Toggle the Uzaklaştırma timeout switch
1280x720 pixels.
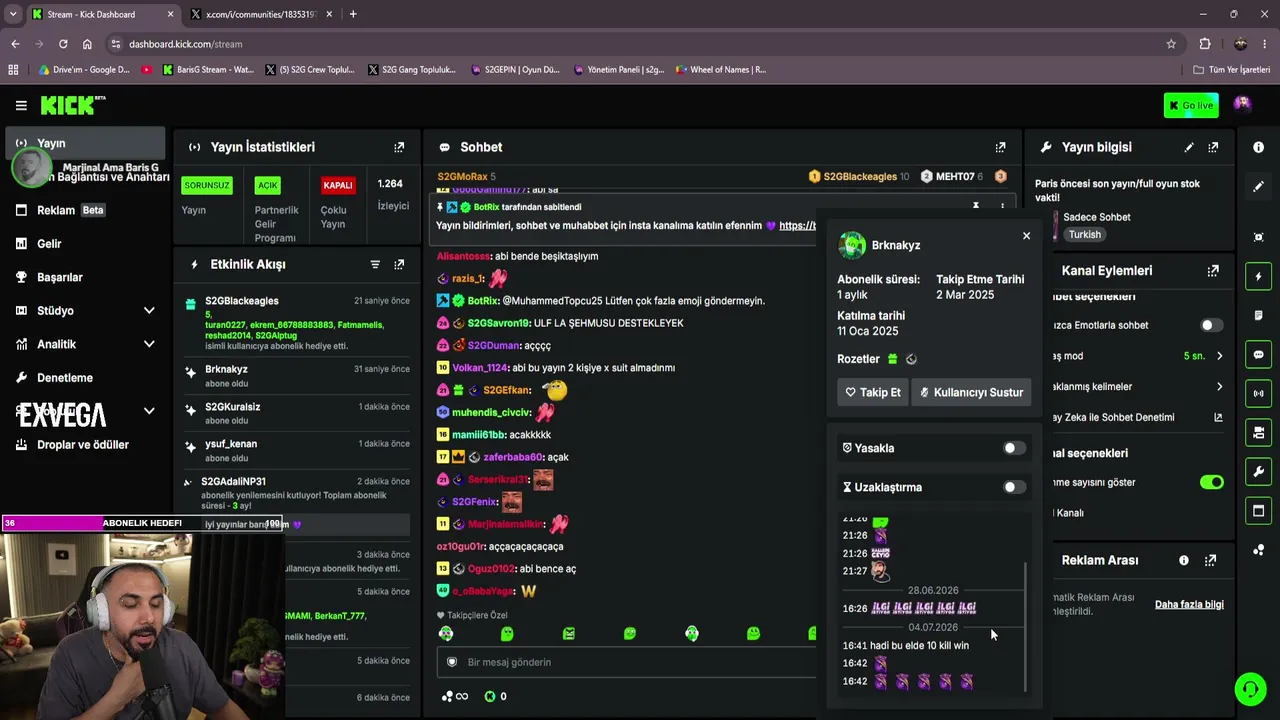pos(1014,487)
